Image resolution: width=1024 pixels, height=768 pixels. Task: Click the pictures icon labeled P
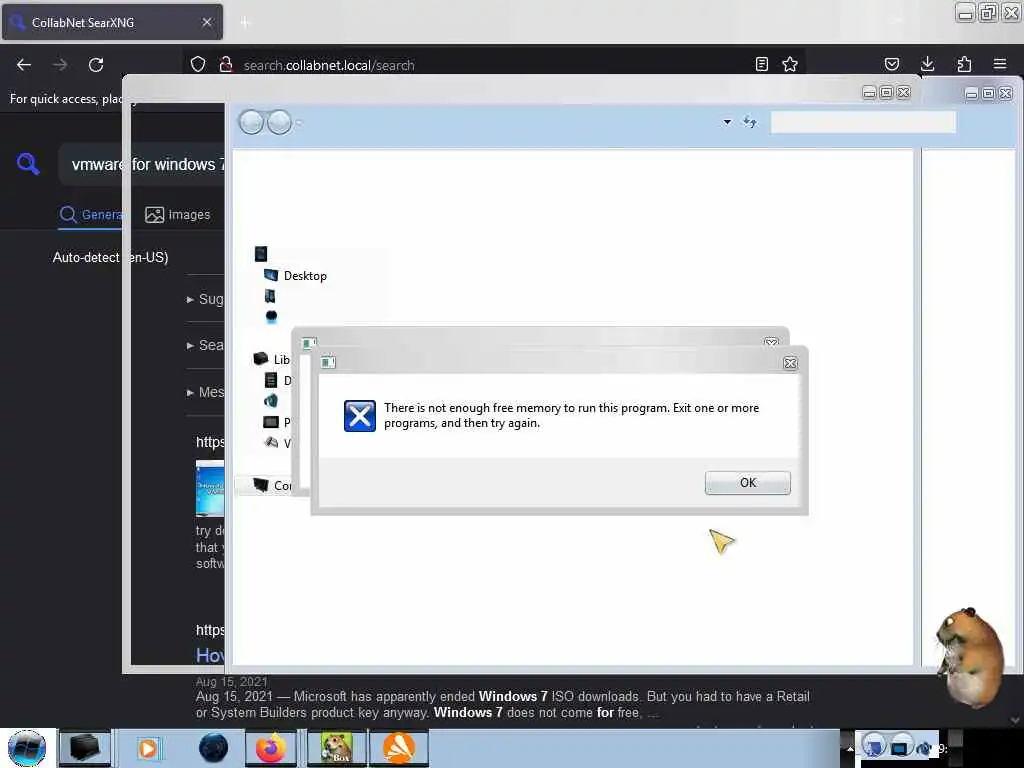271,422
